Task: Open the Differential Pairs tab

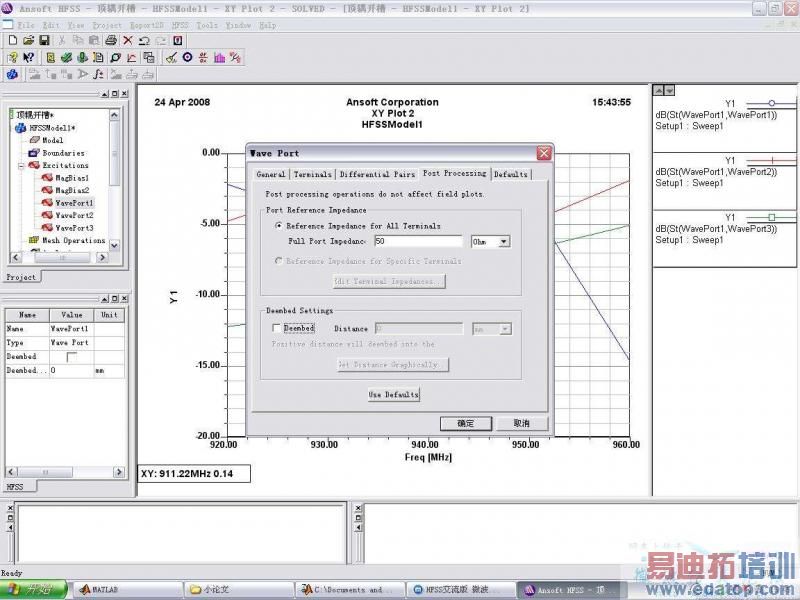Action: 377,174
